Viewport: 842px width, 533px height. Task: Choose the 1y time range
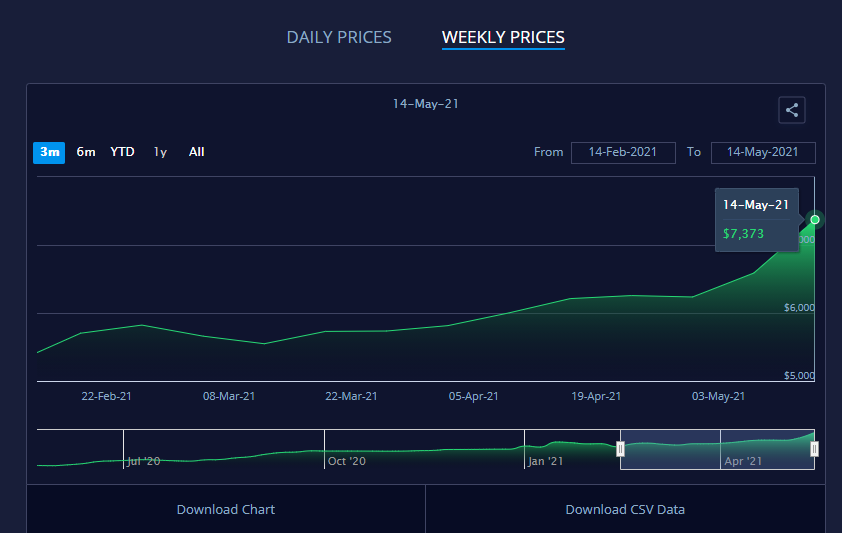click(x=160, y=152)
